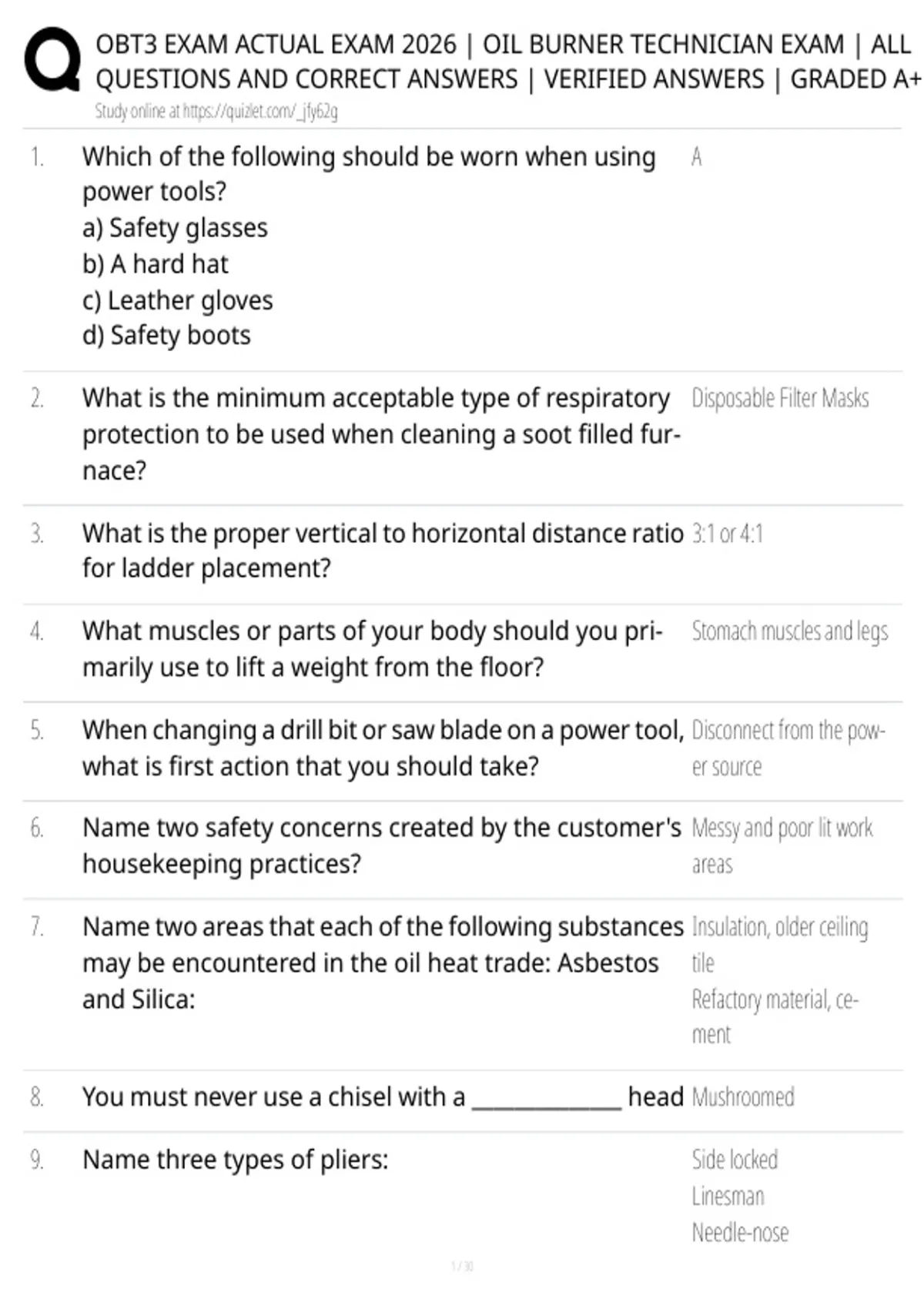Click the Needle-nose pliers answer
Viewport: 924px width, 1309px height.
[740, 1233]
